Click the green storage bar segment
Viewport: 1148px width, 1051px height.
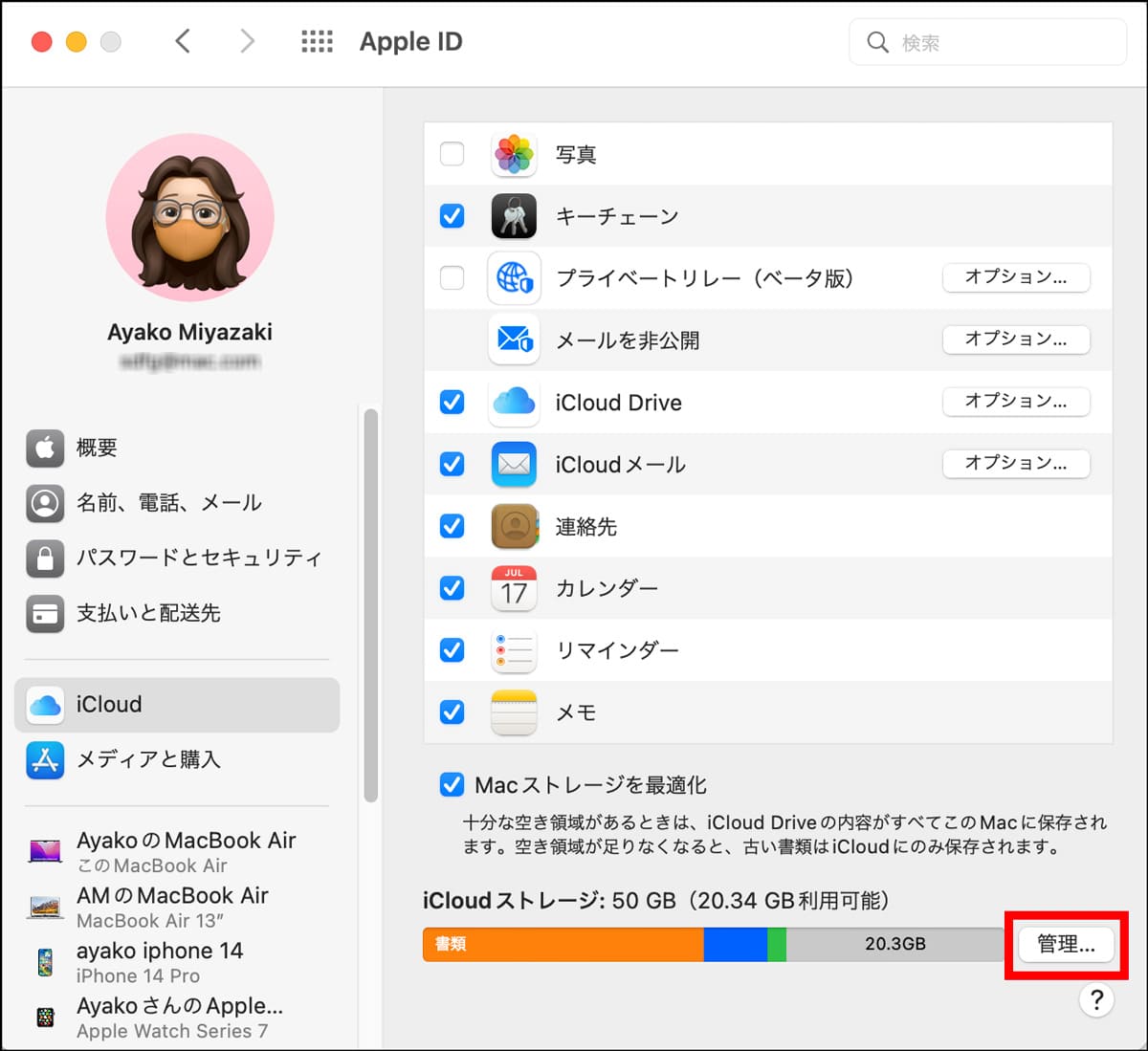[777, 945]
